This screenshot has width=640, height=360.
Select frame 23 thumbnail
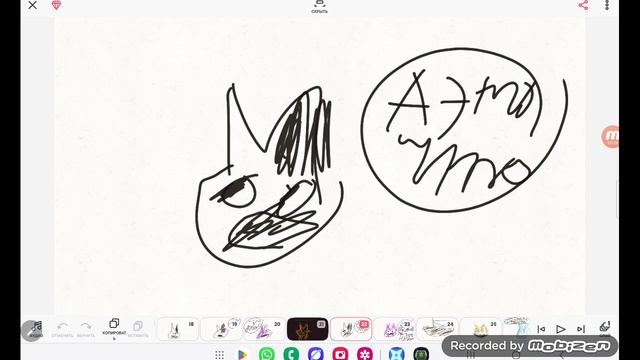[394, 329]
